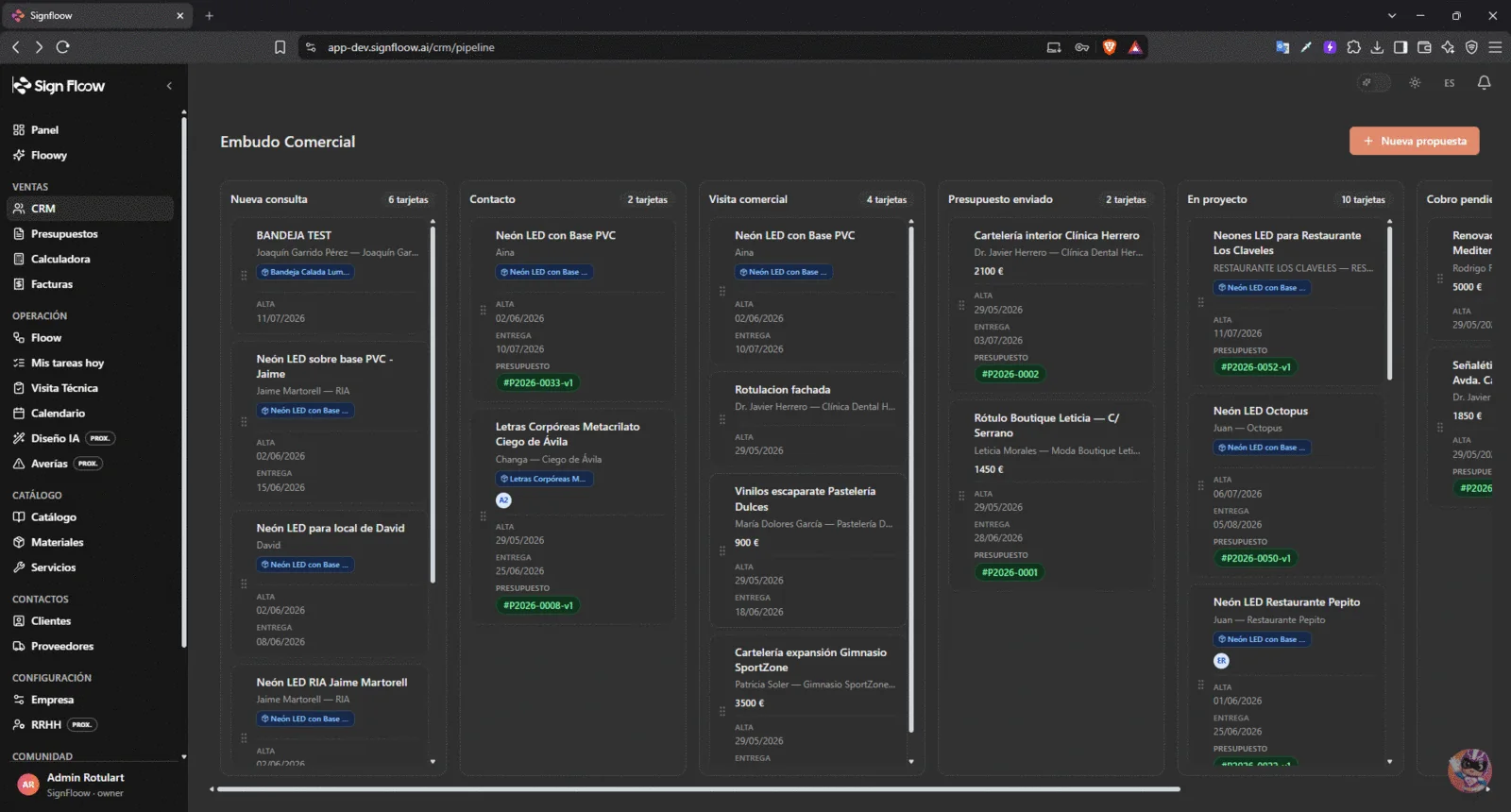Click the Mis tareas hoy checklist icon

pos(19,363)
